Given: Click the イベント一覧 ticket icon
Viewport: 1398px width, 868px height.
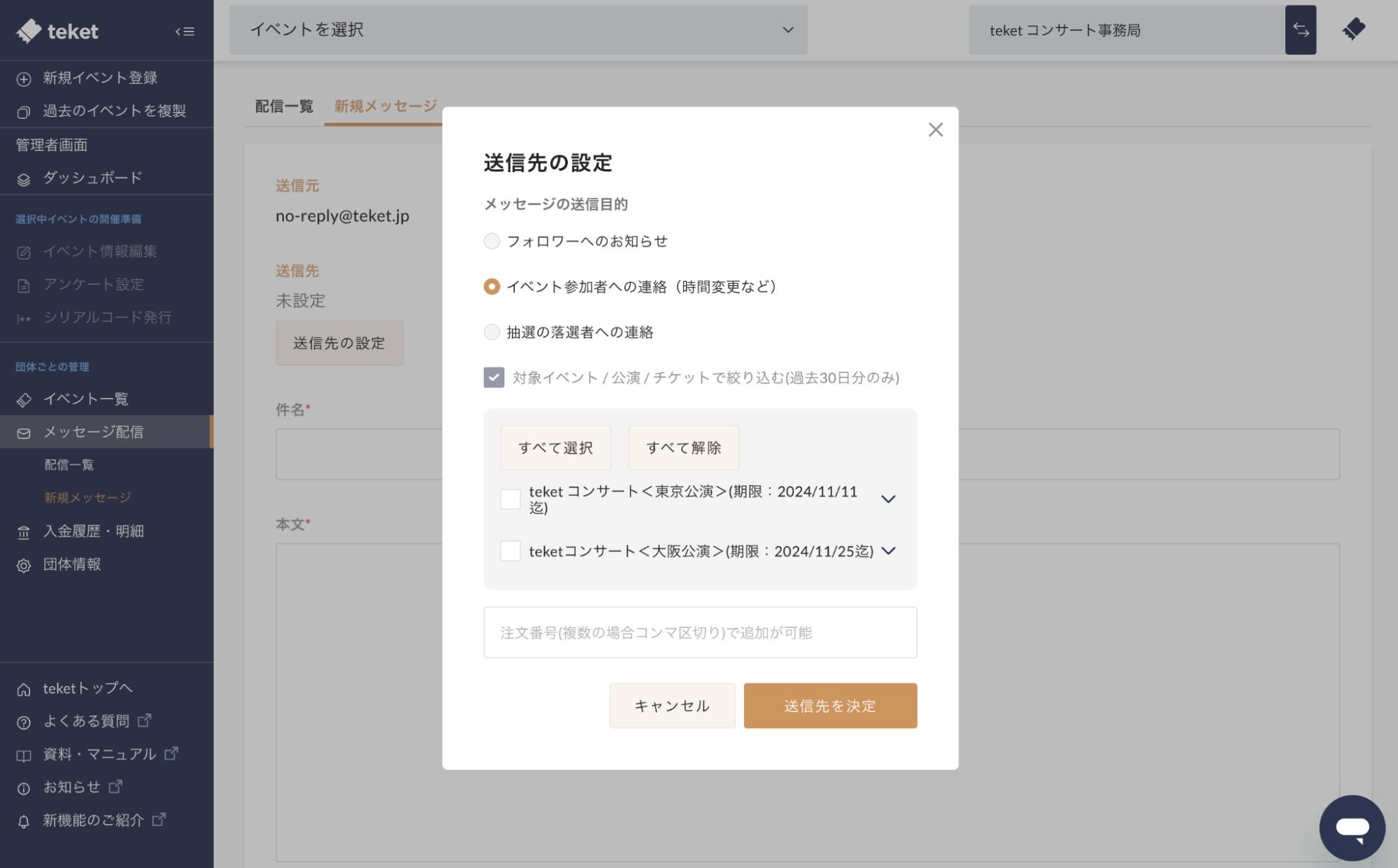Looking at the screenshot, I should [x=24, y=400].
